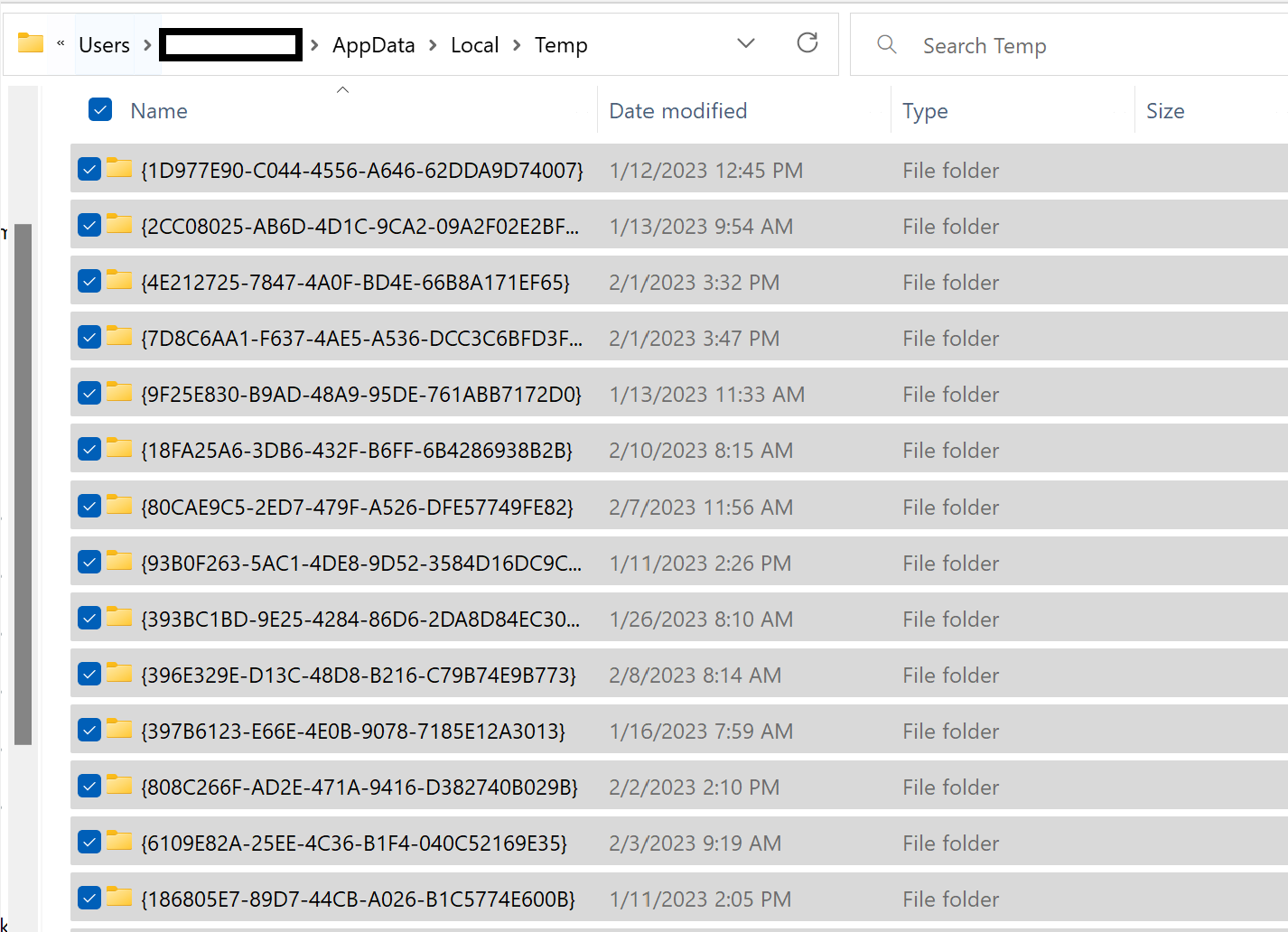Click folder icon of {397B6123-E66E row
The image size is (1288, 932).
[x=119, y=728]
